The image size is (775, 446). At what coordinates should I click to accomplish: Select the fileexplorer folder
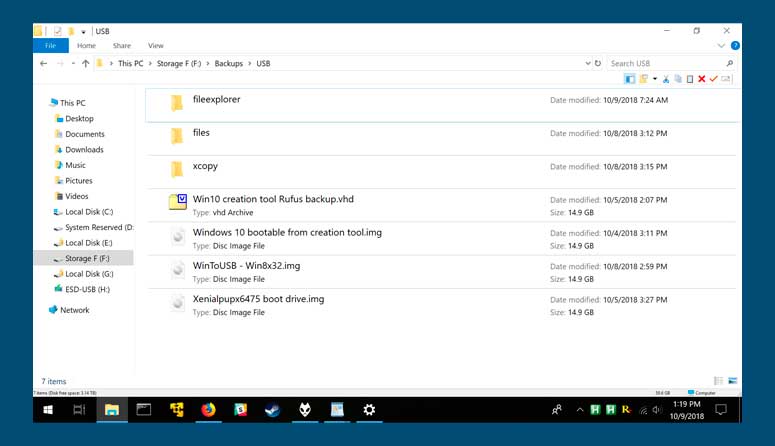442,105
